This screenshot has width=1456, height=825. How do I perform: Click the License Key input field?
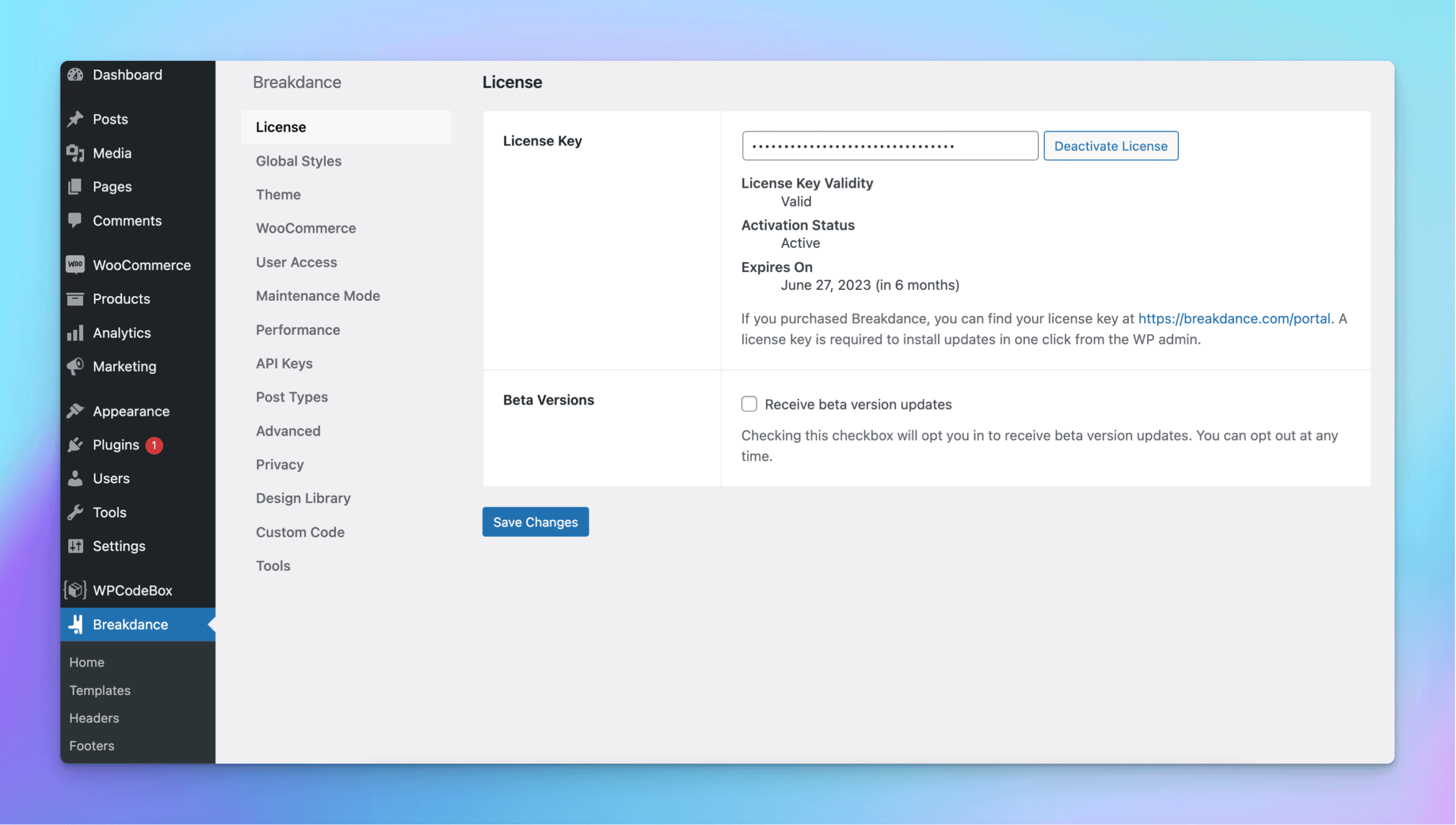point(890,146)
